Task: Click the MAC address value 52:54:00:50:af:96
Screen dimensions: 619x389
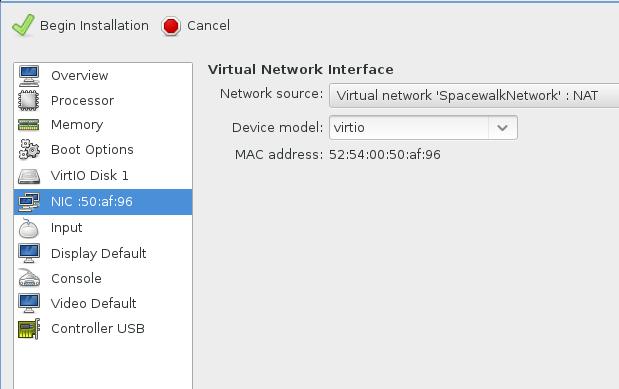Action: point(385,154)
